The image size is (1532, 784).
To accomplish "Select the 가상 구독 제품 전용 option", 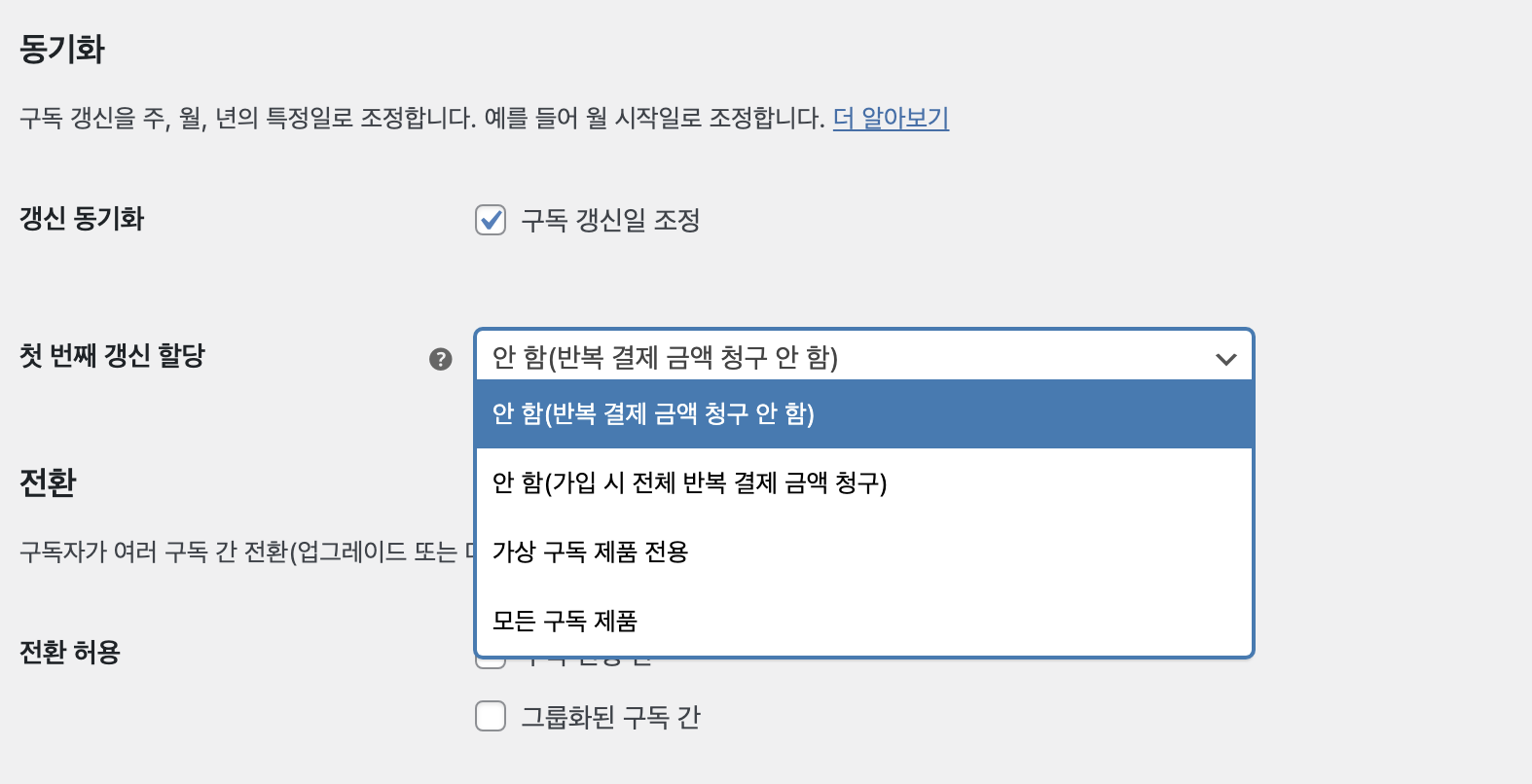I will coord(864,552).
